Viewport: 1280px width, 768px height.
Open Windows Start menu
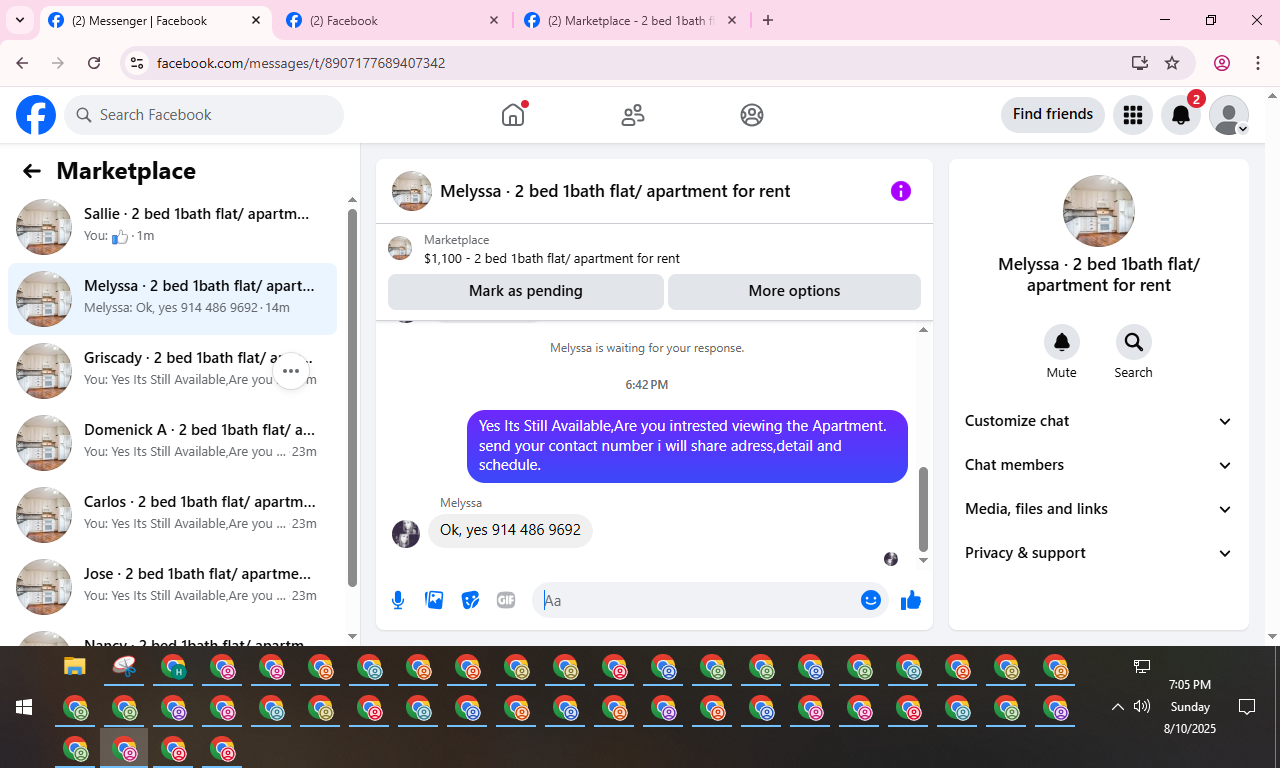click(x=24, y=707)
